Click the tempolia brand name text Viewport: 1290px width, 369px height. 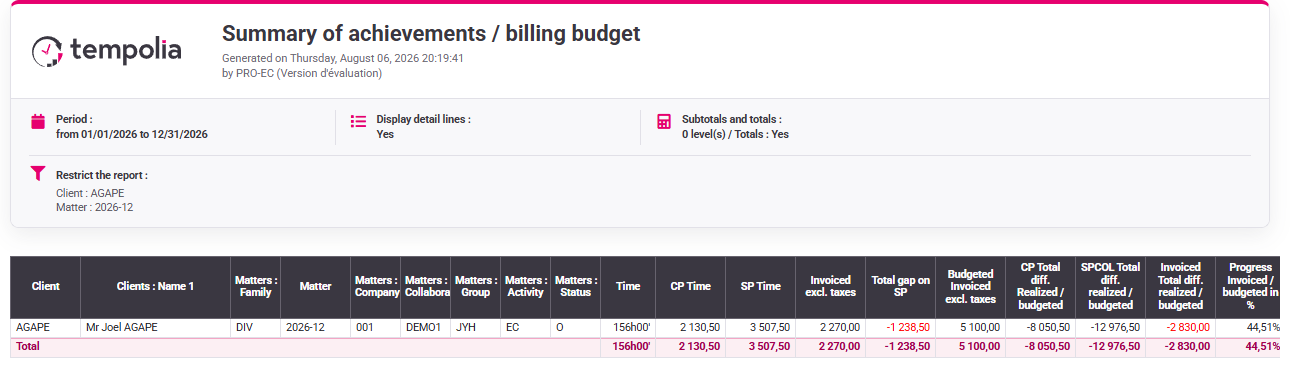[126, 50]
